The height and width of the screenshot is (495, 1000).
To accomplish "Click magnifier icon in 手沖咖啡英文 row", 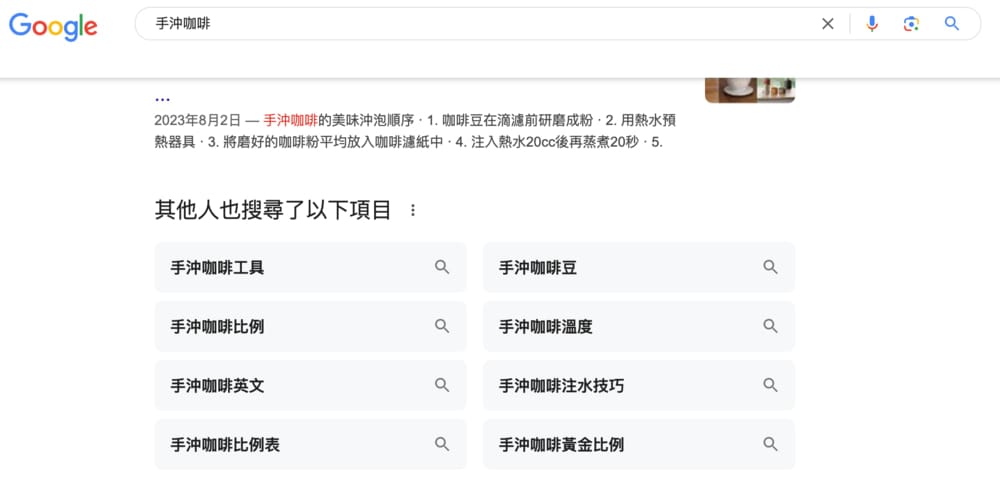I will [x=442, y=385].
